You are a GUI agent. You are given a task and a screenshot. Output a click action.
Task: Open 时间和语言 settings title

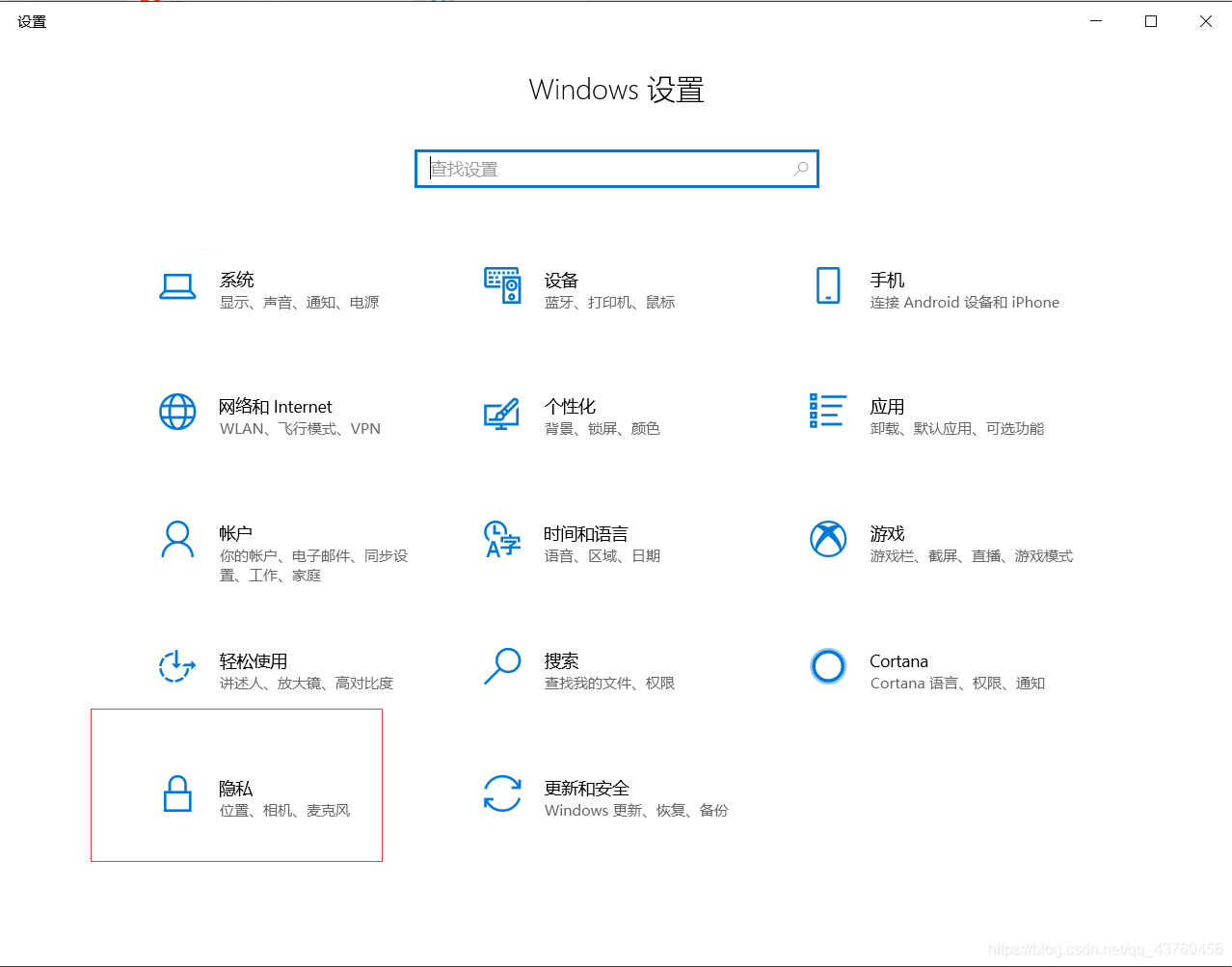click(586, 534)
